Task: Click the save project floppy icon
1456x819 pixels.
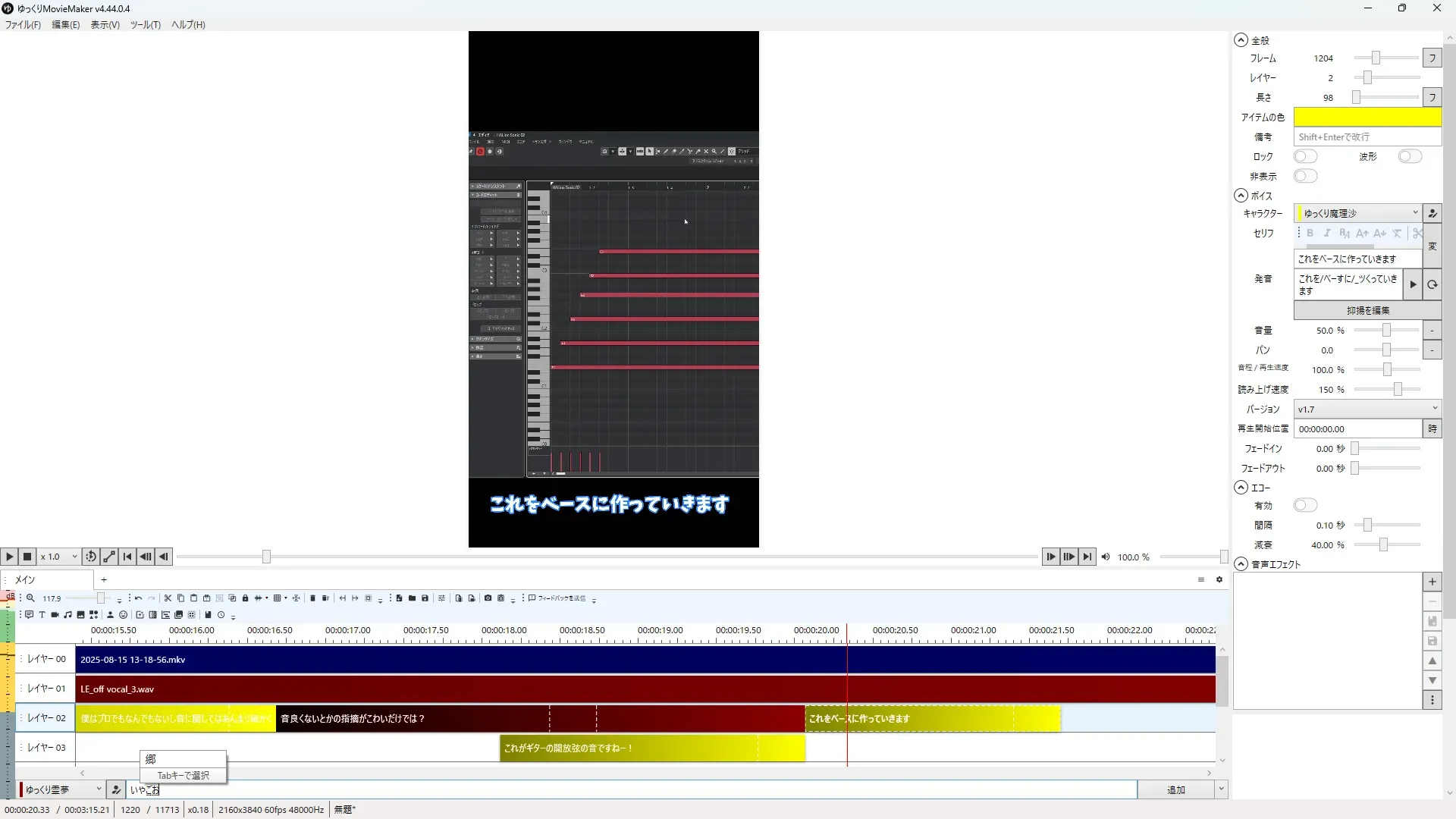Action: (425, 598)
